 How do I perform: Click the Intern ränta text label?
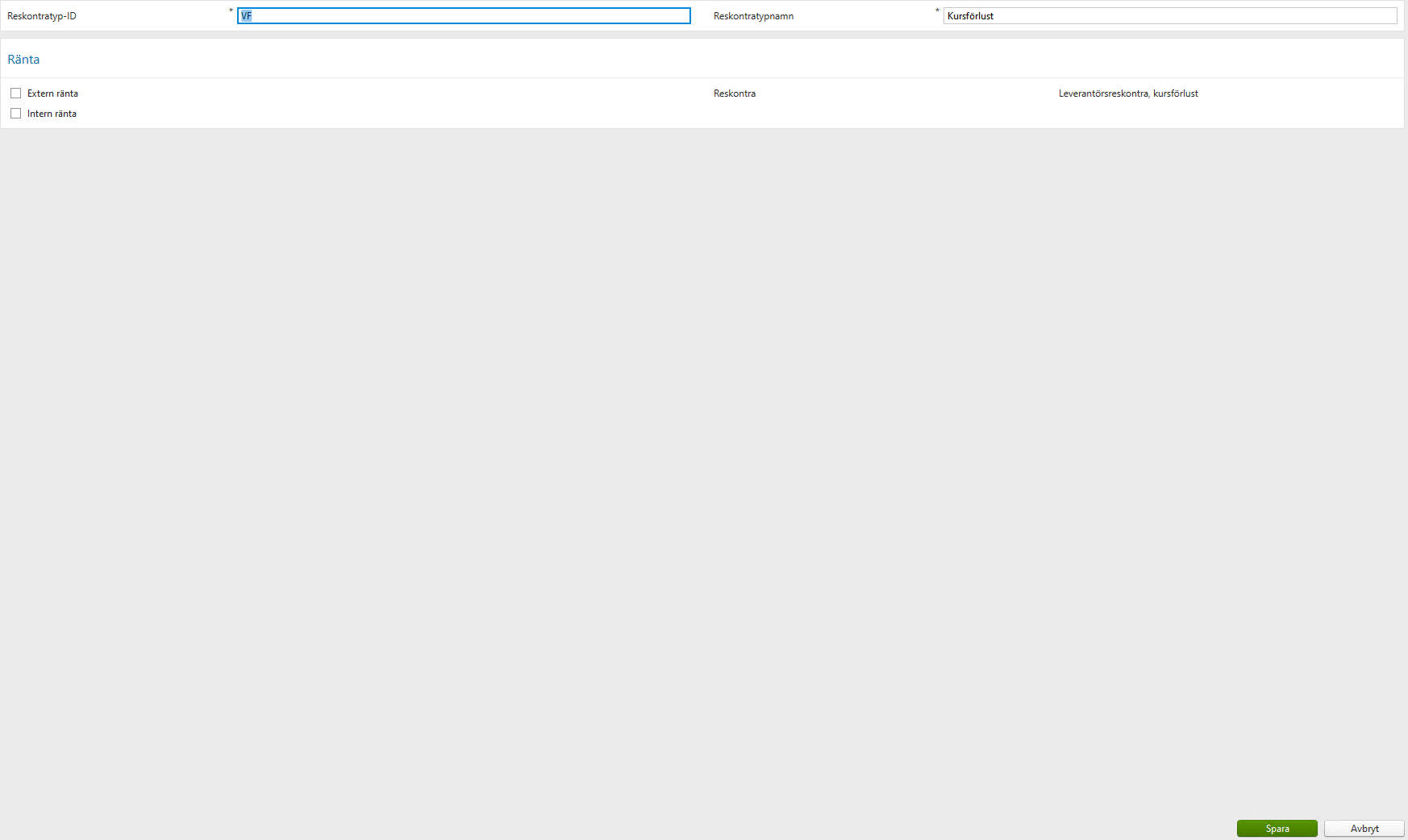click(51, 113)
